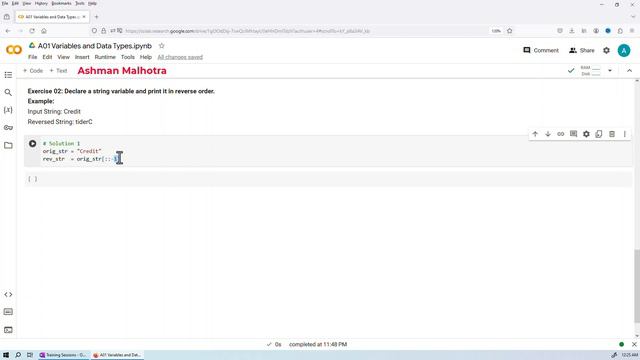
Task: Expand runtime connection options dropdown
Action: tap(610, 71)
